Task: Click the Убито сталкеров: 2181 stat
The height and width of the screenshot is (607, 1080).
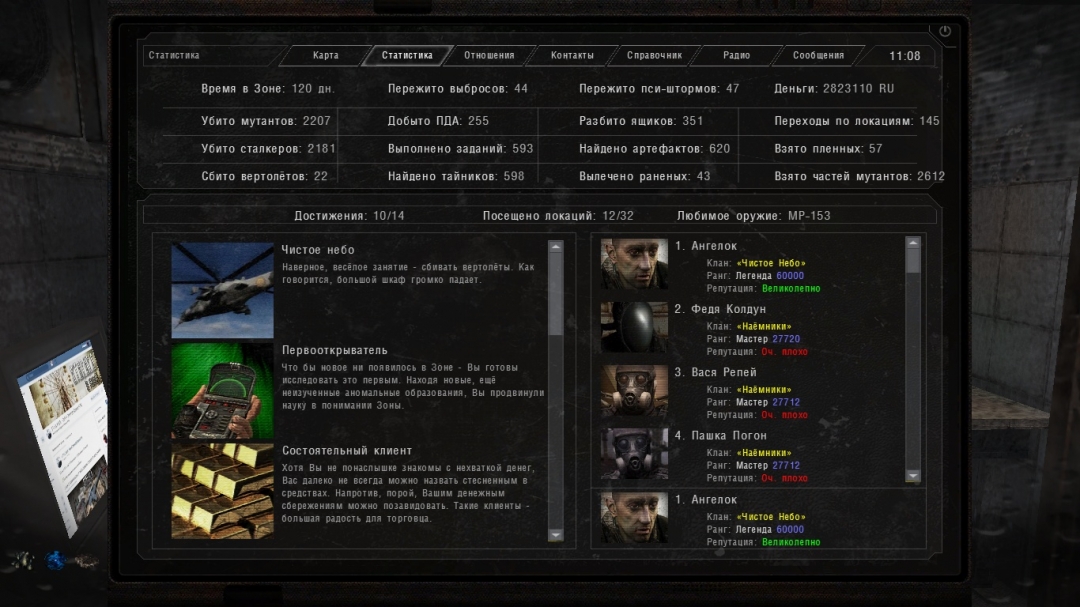Action: point(269,149)
